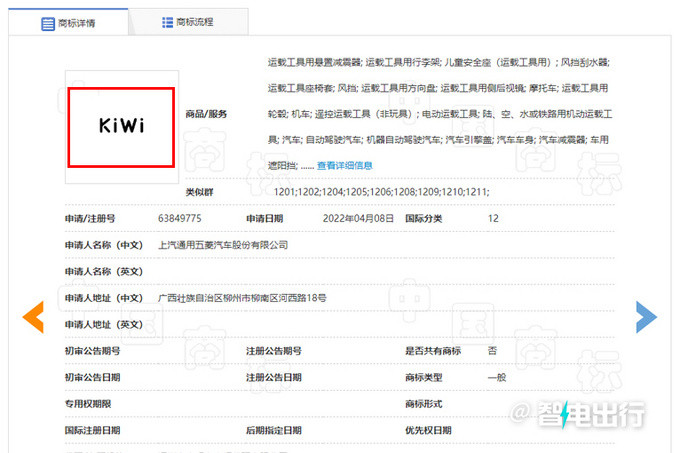Select similar group codes 1201;1202;1204…
The image size is (680, 453).
pyautogui.click(x=382, y=192)
